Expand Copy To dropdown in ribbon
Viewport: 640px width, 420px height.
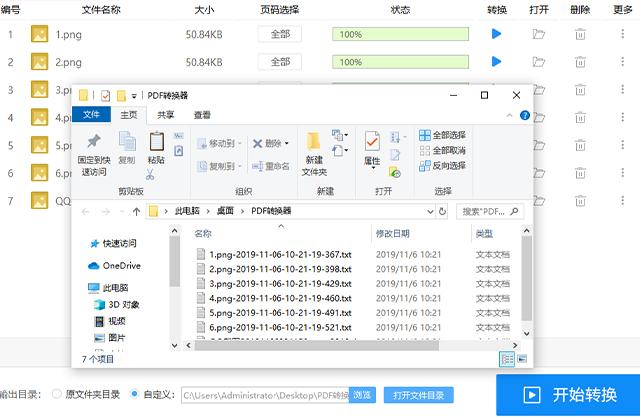240,166
